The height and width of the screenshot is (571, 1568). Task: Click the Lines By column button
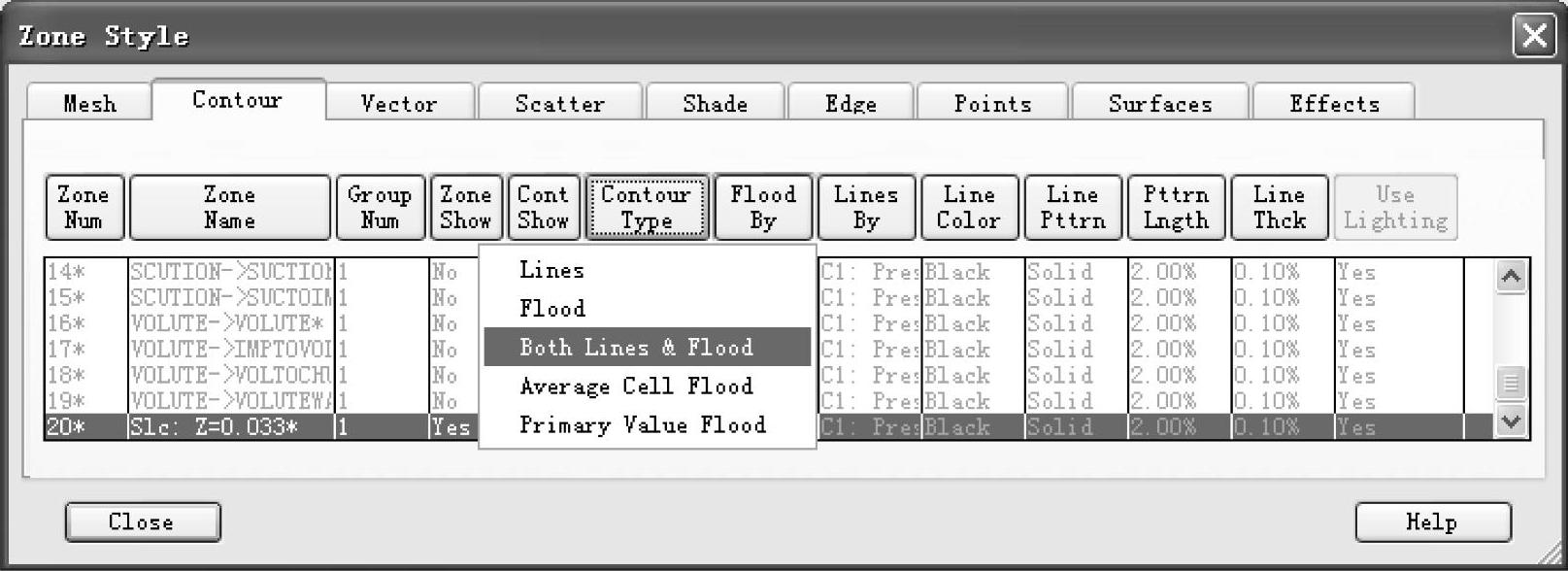[866, 207]
